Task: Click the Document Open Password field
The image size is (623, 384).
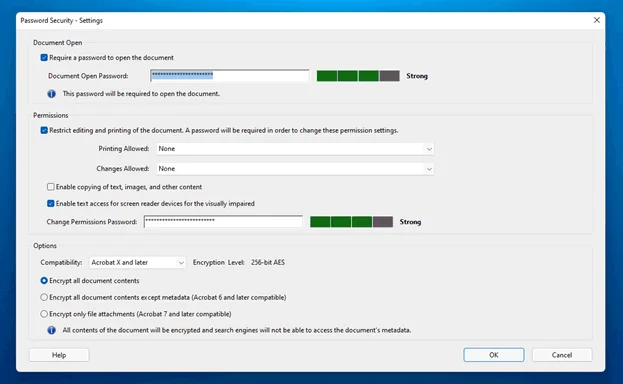Action: [x=230, y=76]
